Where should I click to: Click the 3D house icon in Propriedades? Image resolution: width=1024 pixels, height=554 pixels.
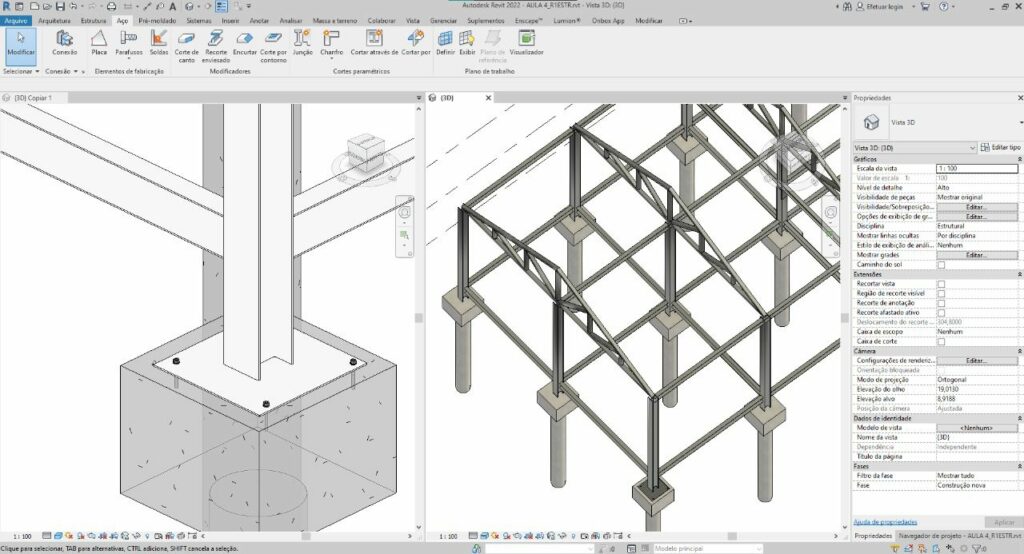pos(871,122)
